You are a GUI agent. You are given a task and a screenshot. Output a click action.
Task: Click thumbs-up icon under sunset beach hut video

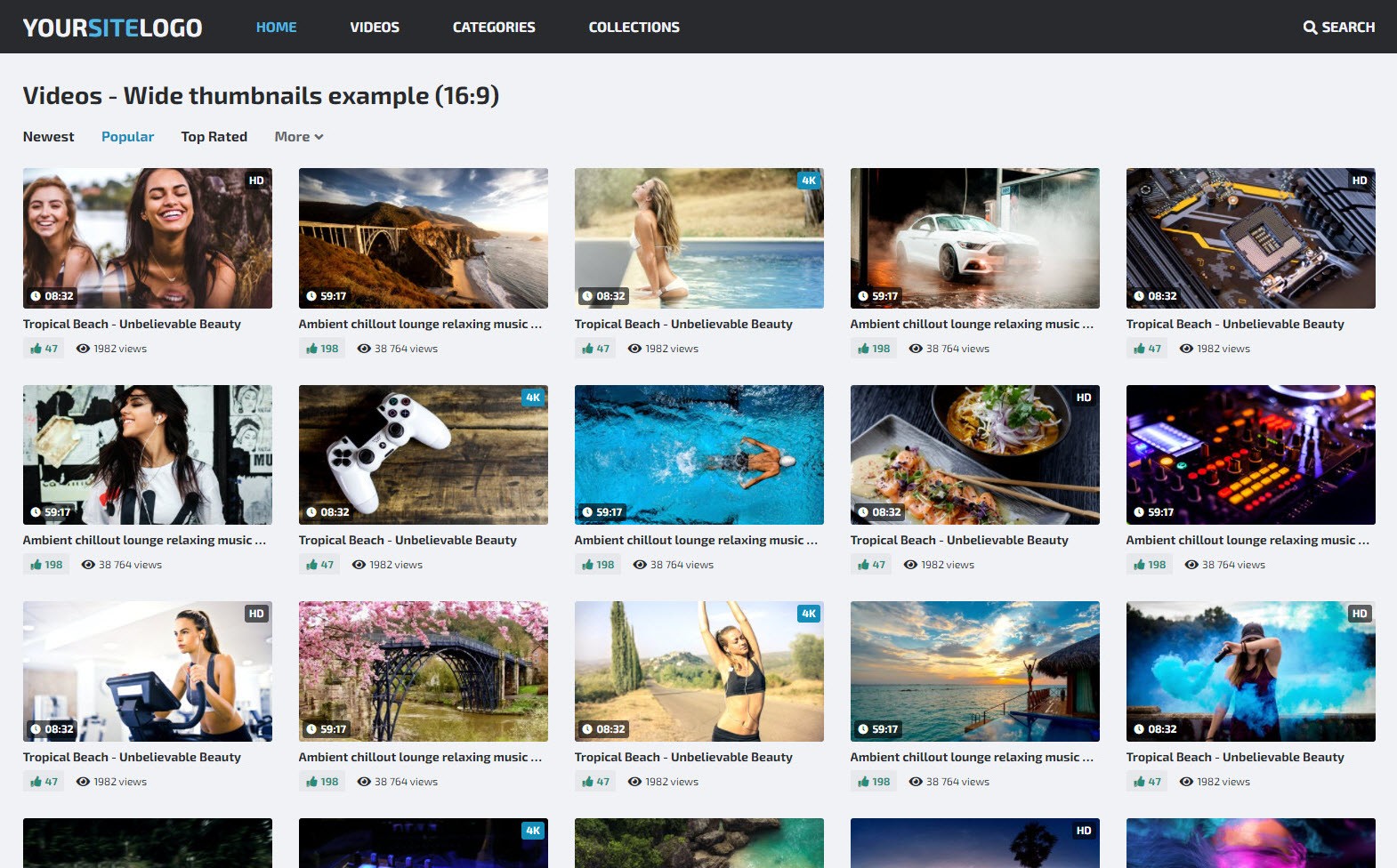pyautogui.click(x=864, y=782)
